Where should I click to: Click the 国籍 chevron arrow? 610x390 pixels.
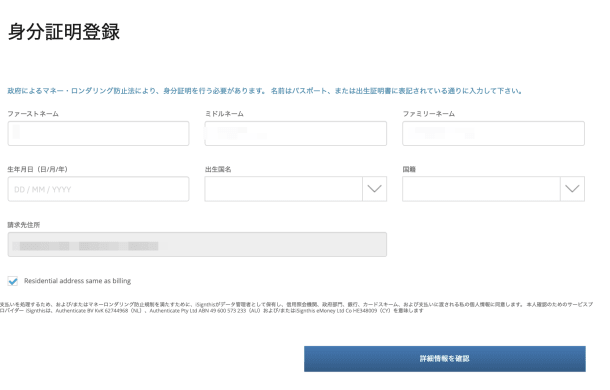coord(572,189)
